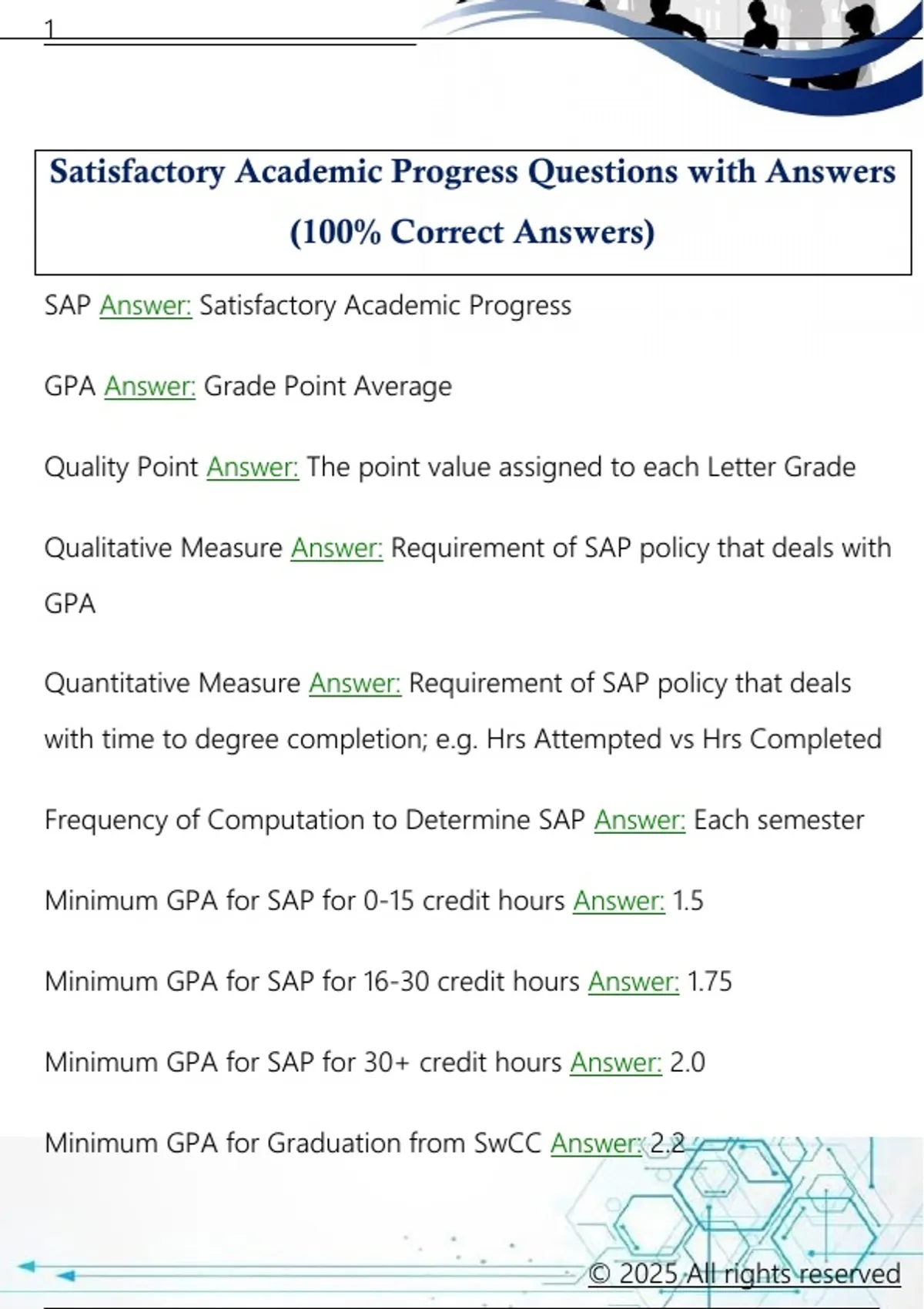The image size is (924, 1309).
Task: Click the silhouette people graphic in header
Action: [739, 31]
